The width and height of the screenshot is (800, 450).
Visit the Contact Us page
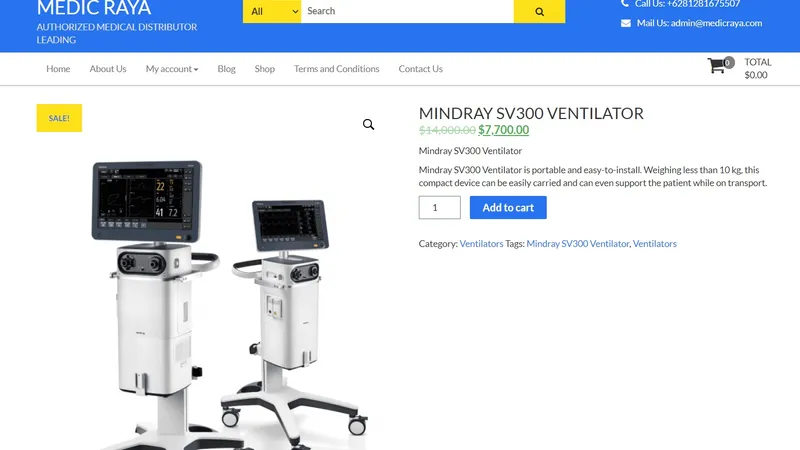(x=420, y=69)
